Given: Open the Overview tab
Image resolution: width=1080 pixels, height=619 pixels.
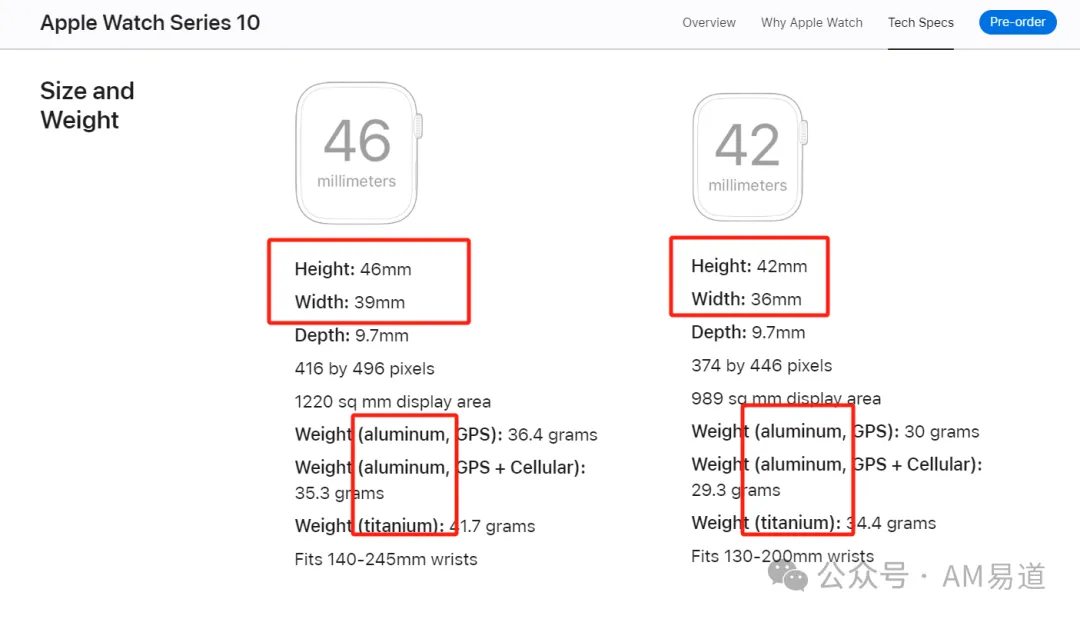Looking at the screenshot, I should click(709, 23).
